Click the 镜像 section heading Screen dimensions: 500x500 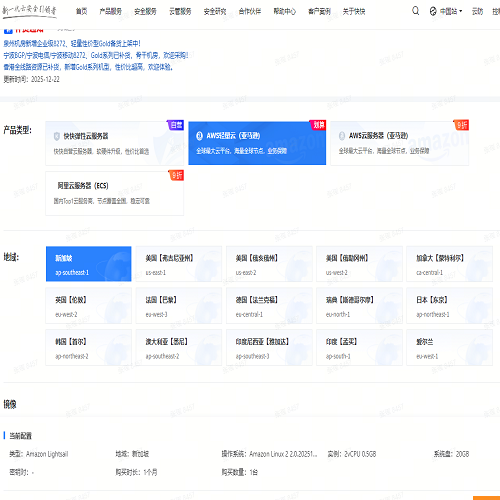(x=10, y=404)
